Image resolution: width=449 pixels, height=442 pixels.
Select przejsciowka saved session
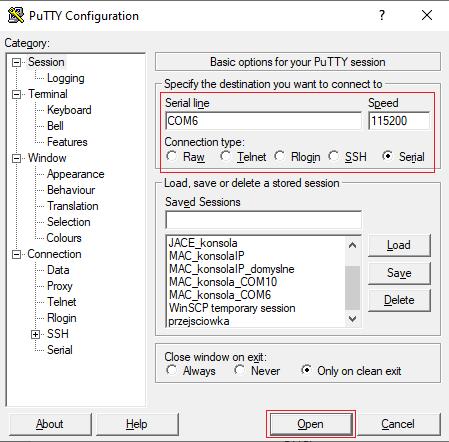199,321
